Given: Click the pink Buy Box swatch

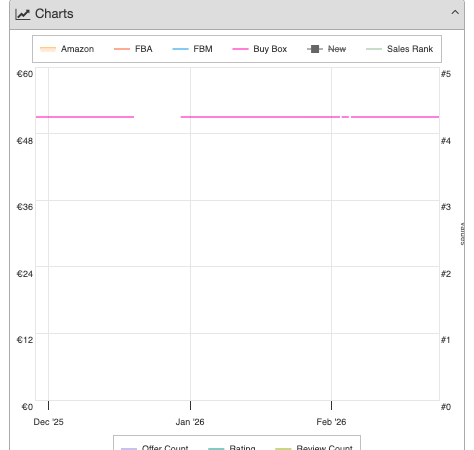Looking at the screenshot, I should click(240, 49).
